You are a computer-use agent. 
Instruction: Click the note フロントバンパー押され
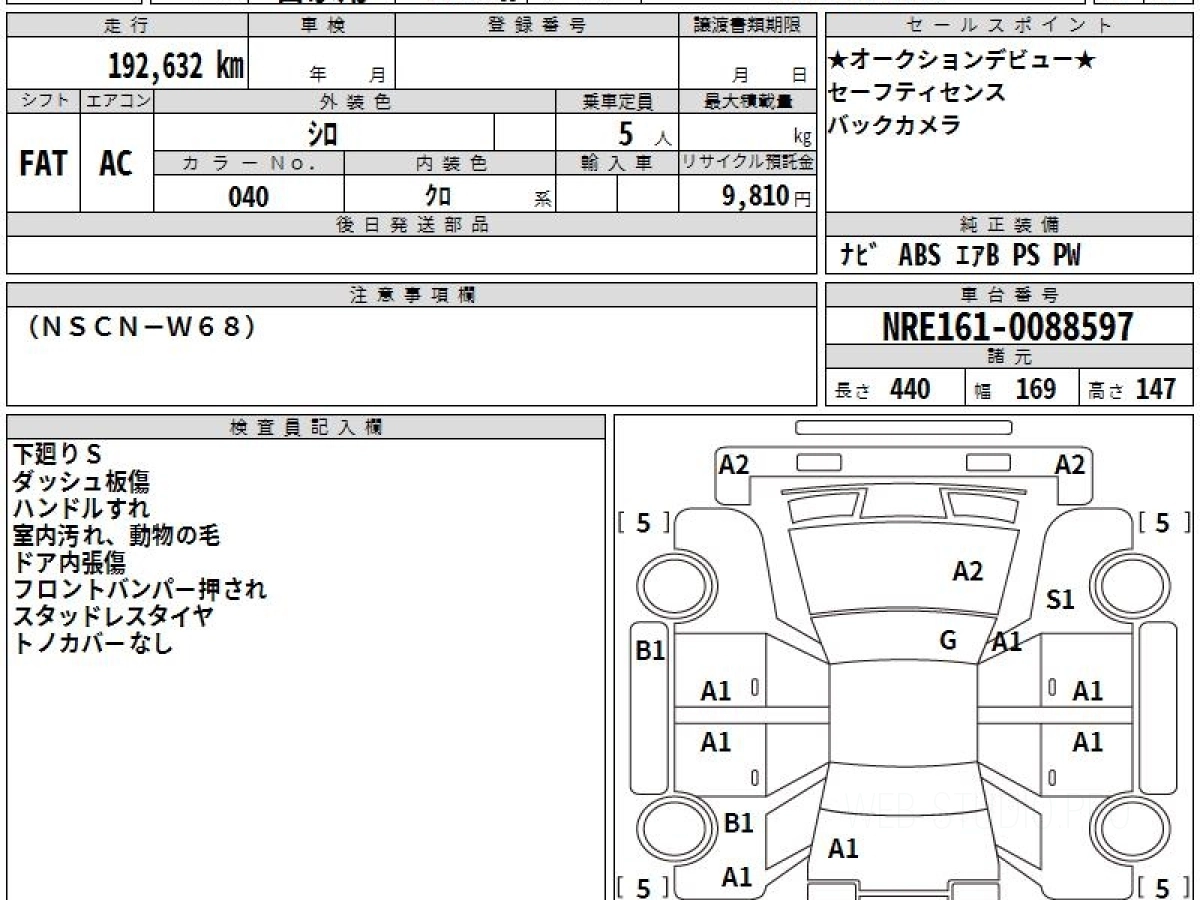click(x=140, y=589)
